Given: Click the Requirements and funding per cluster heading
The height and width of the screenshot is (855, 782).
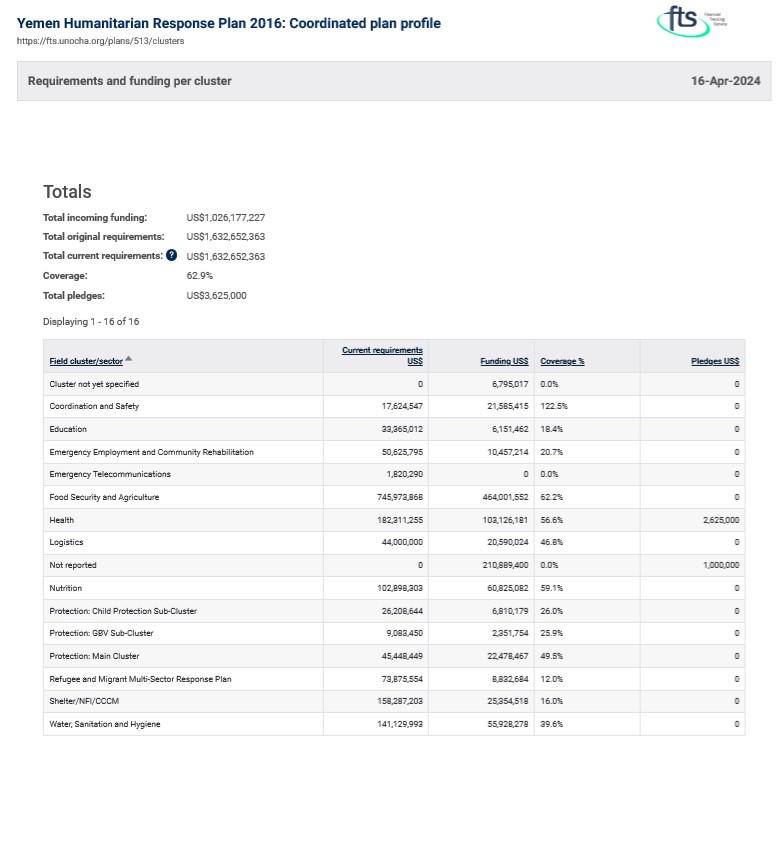Looking at the screenshot, I should [x=130, y=81].
